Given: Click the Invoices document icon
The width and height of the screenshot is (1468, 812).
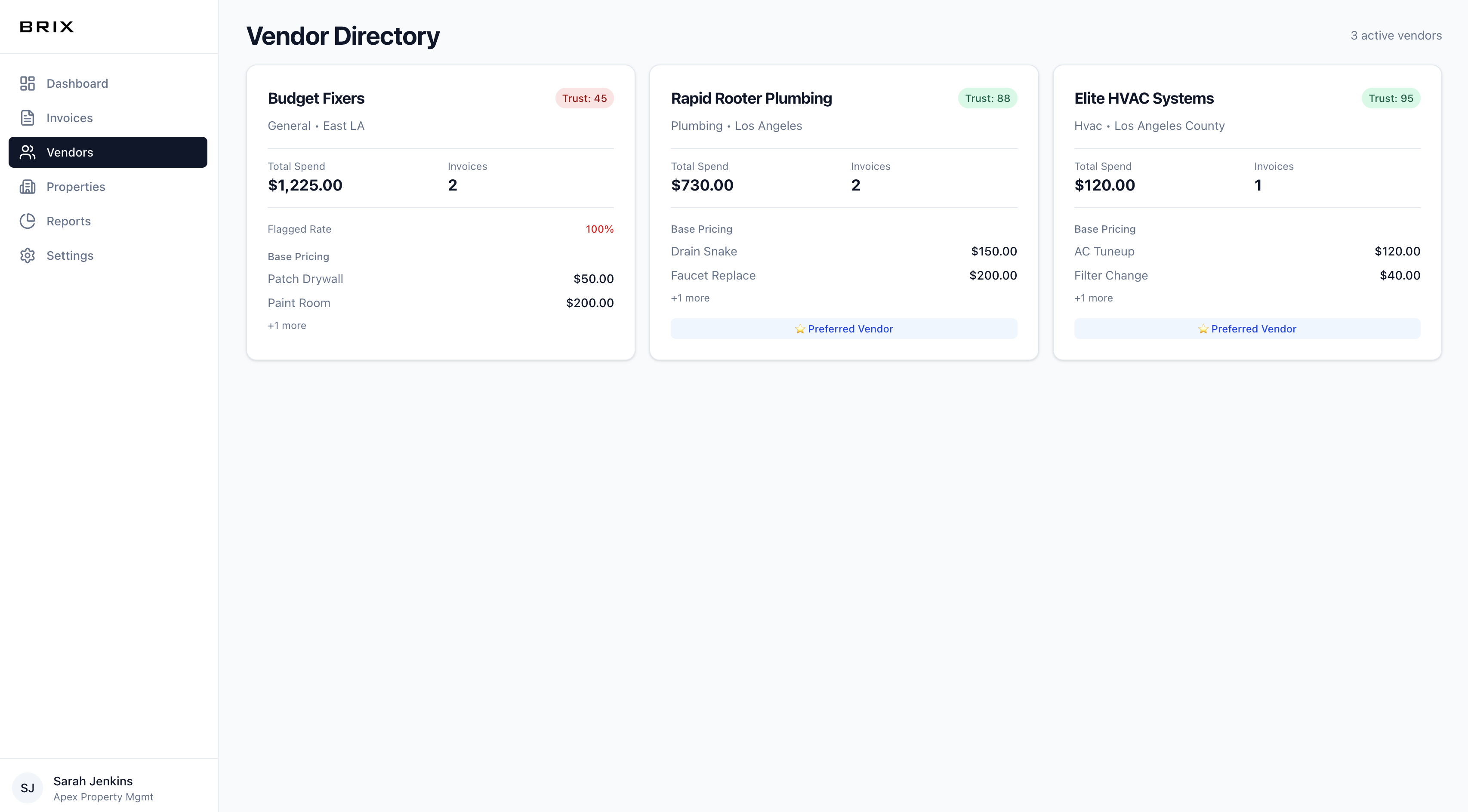Looking at the screenshot, I should (x=28, y=118).
